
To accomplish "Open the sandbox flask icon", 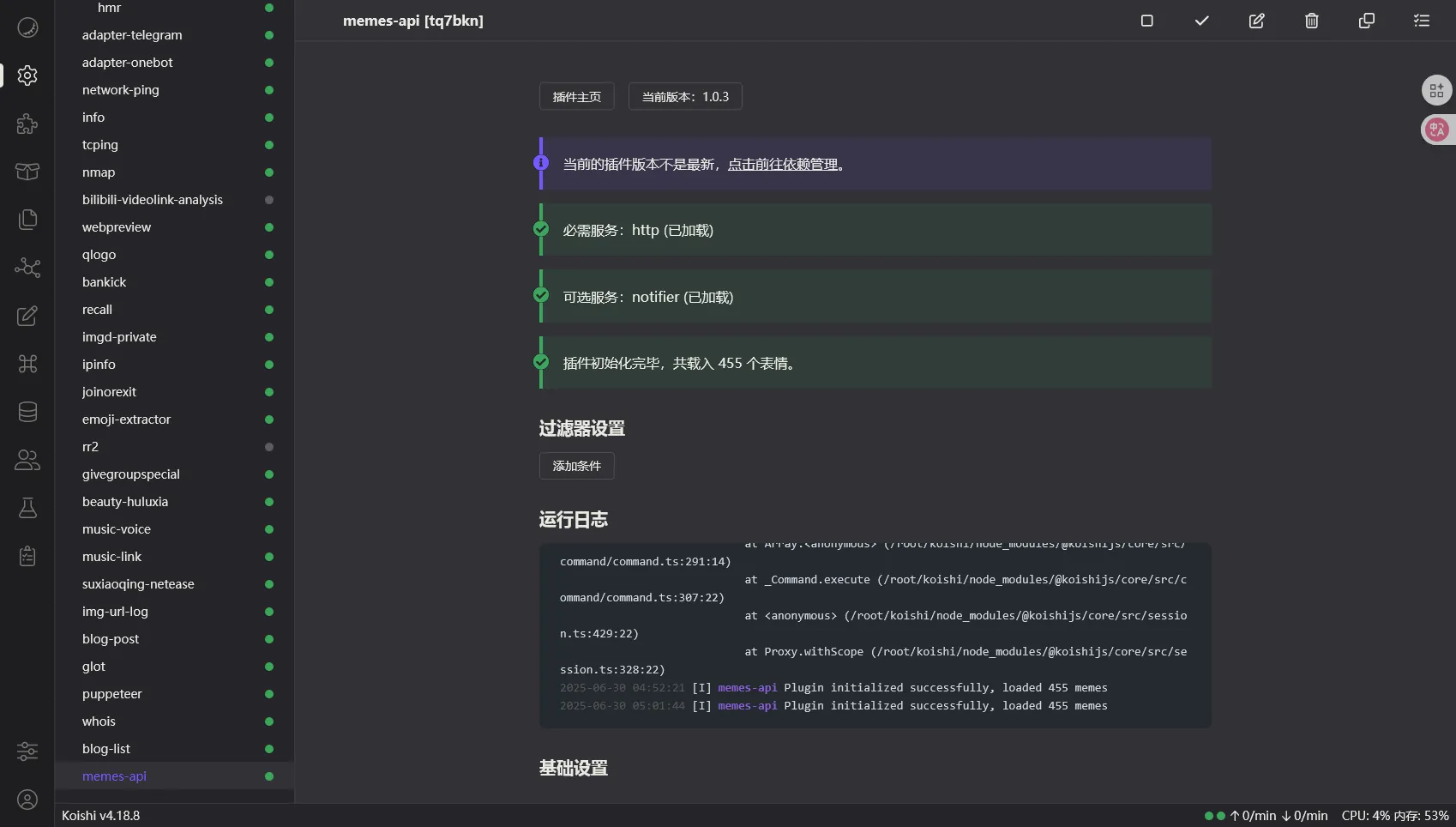I will (27, 508).
